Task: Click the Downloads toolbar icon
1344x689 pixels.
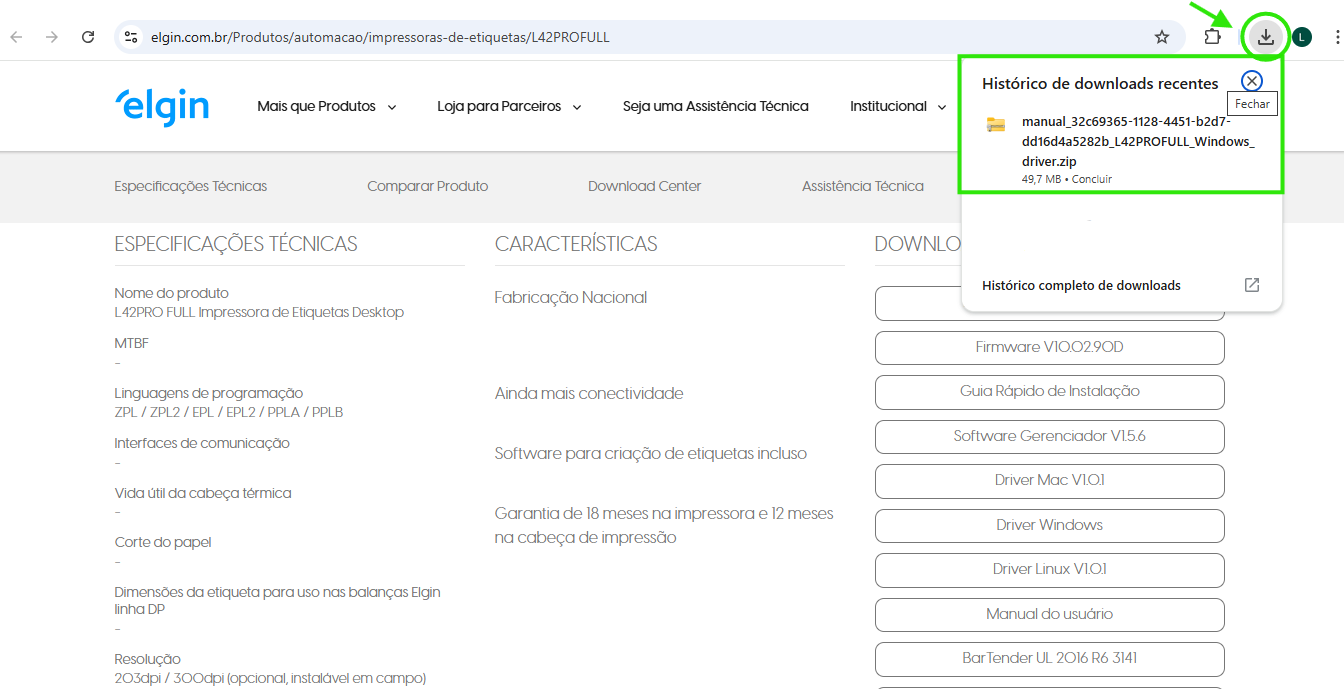Action: click(1266, 37)
